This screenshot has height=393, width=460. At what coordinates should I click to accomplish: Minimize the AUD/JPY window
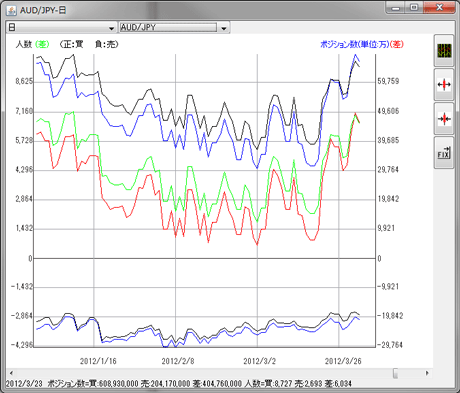(396, 8)
